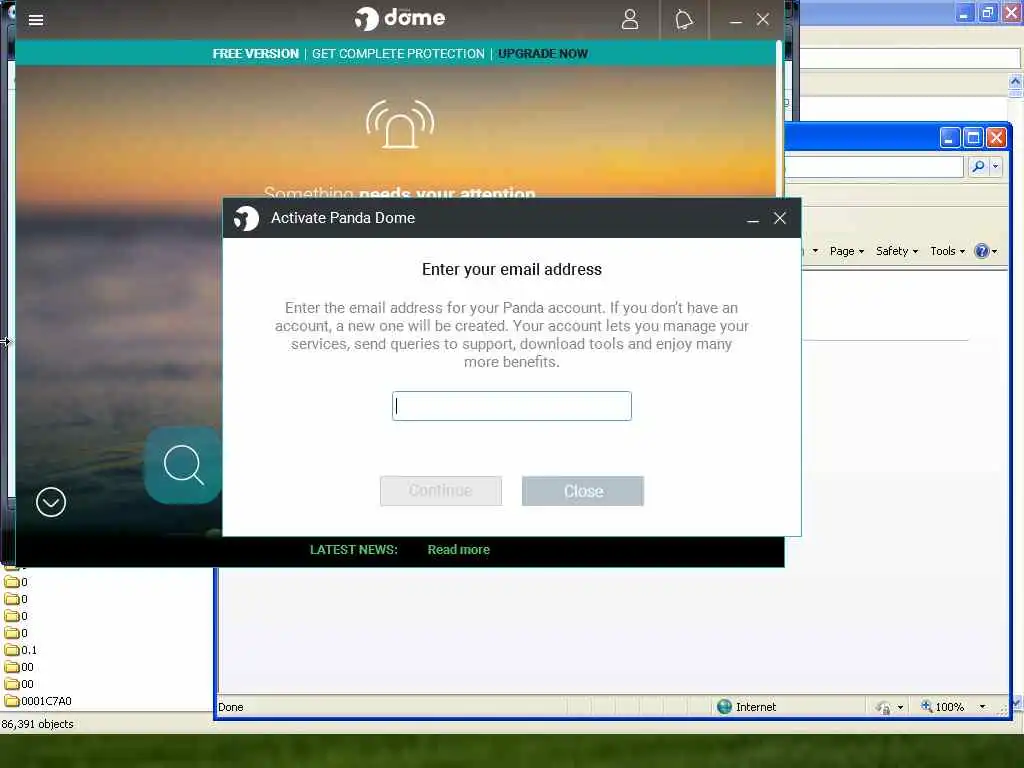Click the LATEST NEWS label
This screenshot has height=768, width=1024.
click(353, 550)
